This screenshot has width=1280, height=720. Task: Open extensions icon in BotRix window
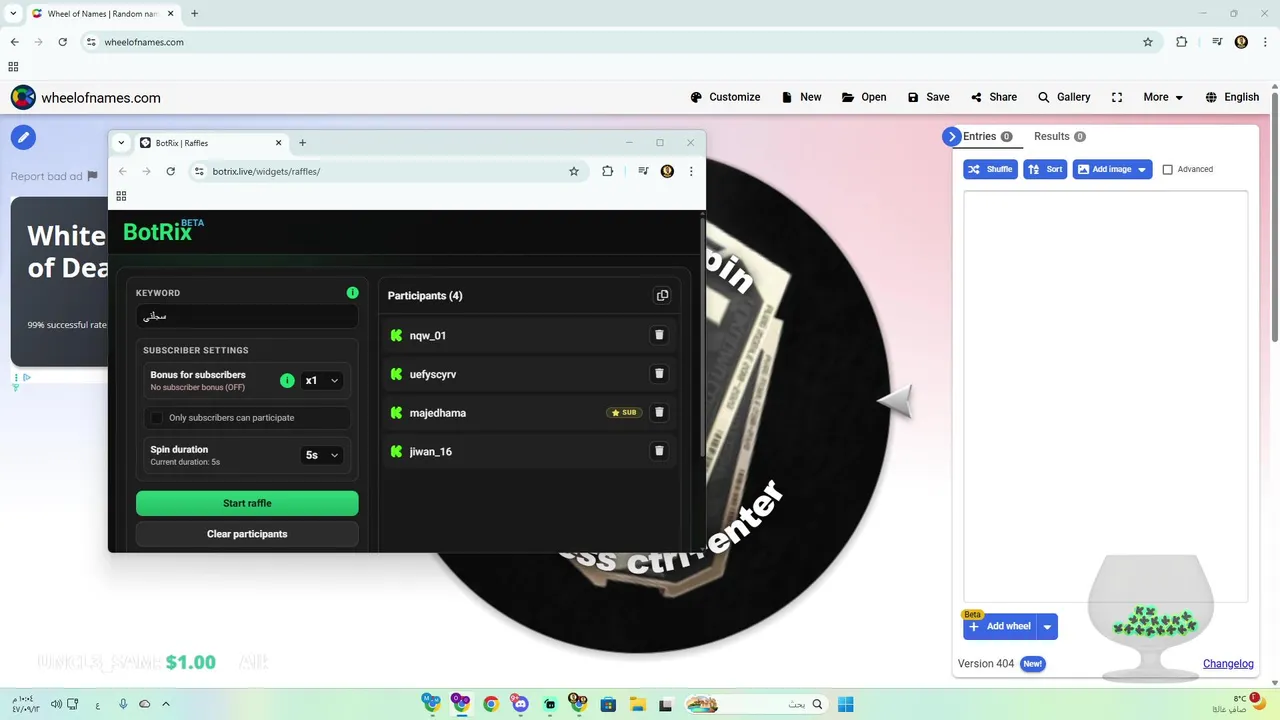click(607, 171)
